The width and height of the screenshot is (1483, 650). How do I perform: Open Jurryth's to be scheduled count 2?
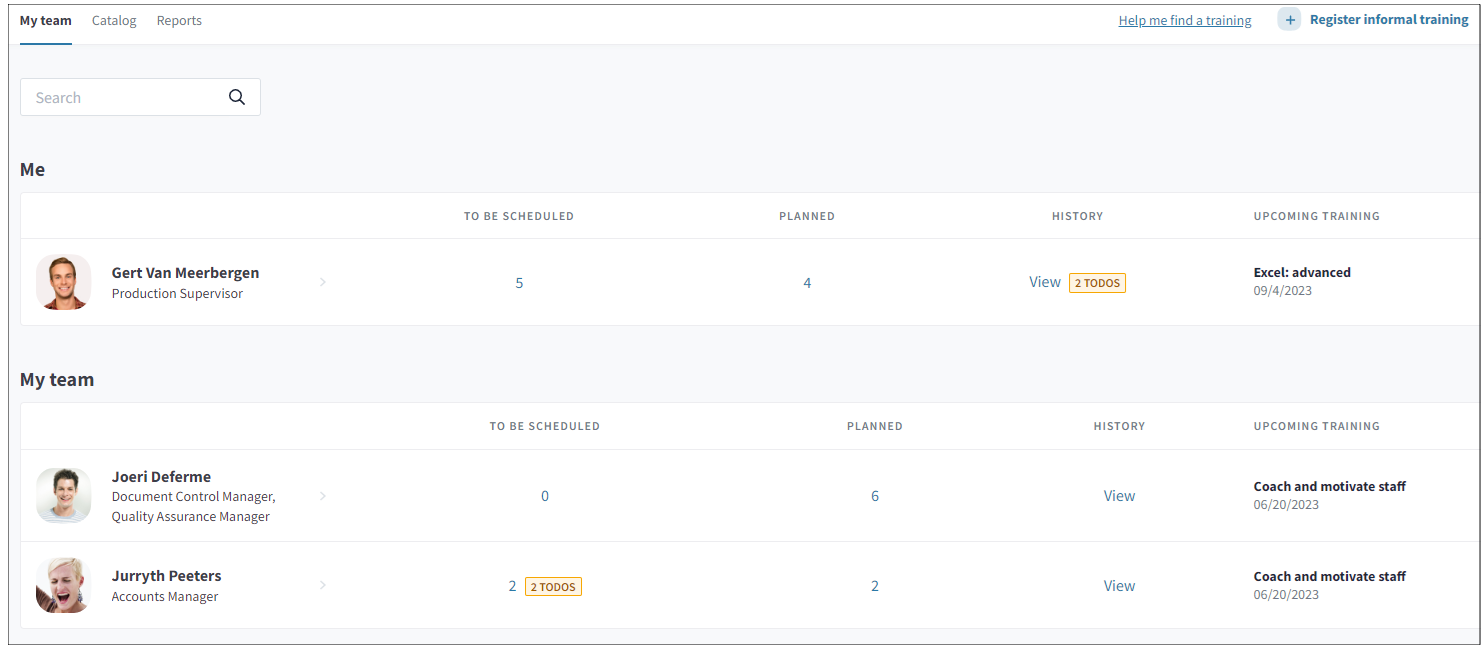[512, 586]
